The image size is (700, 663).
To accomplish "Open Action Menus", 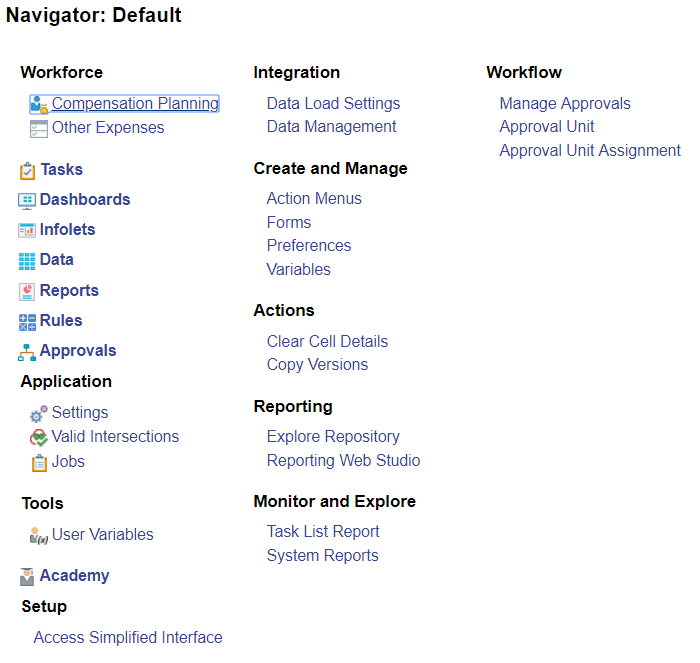I will (x=314, y=199).
